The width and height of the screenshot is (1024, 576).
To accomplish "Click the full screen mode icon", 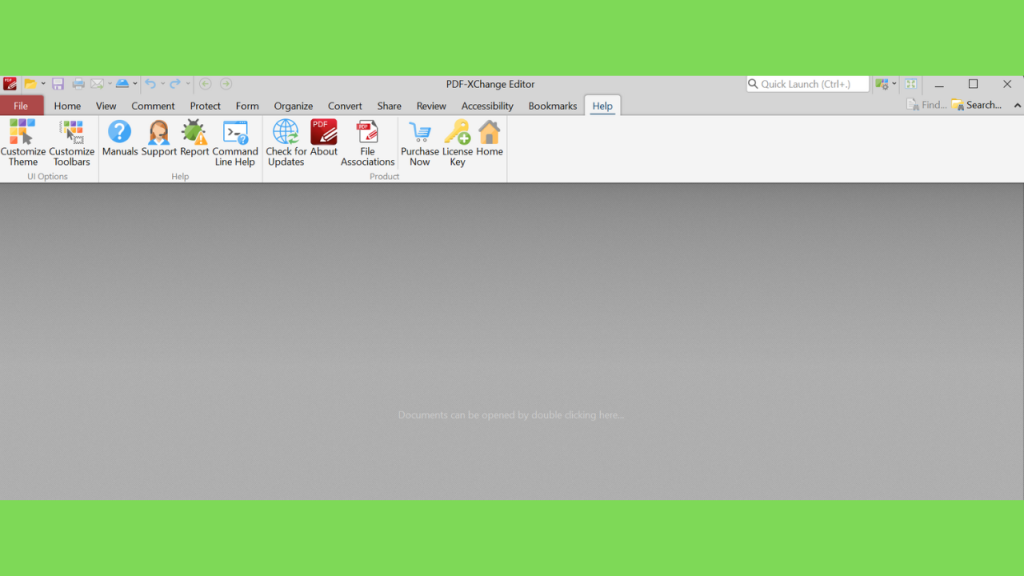I will click(x=911, y=84).
